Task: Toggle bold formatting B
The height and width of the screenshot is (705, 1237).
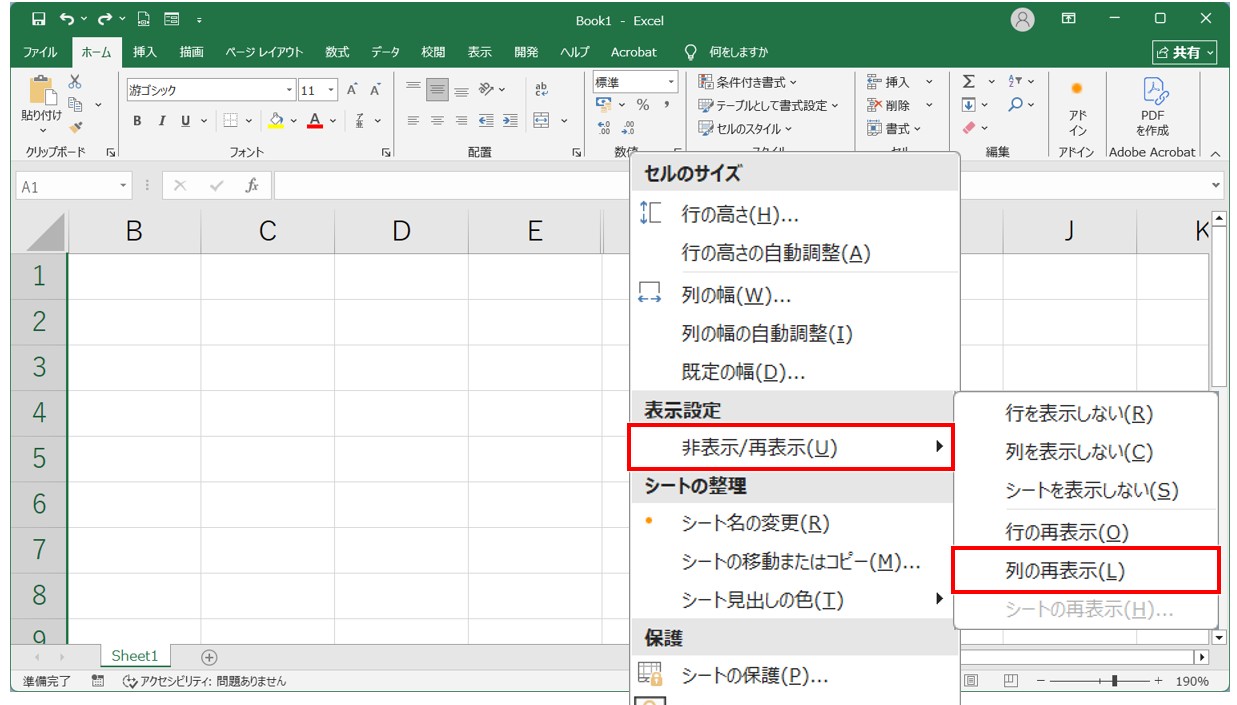Action: coord(137,121)
